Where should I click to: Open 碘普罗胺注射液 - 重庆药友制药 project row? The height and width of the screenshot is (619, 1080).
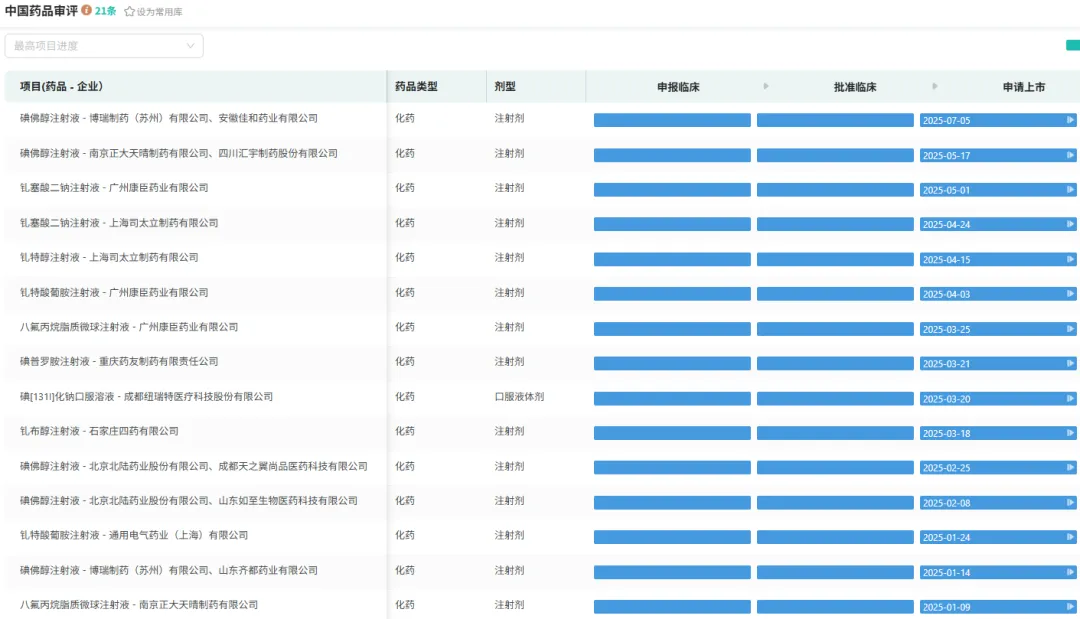119,362
